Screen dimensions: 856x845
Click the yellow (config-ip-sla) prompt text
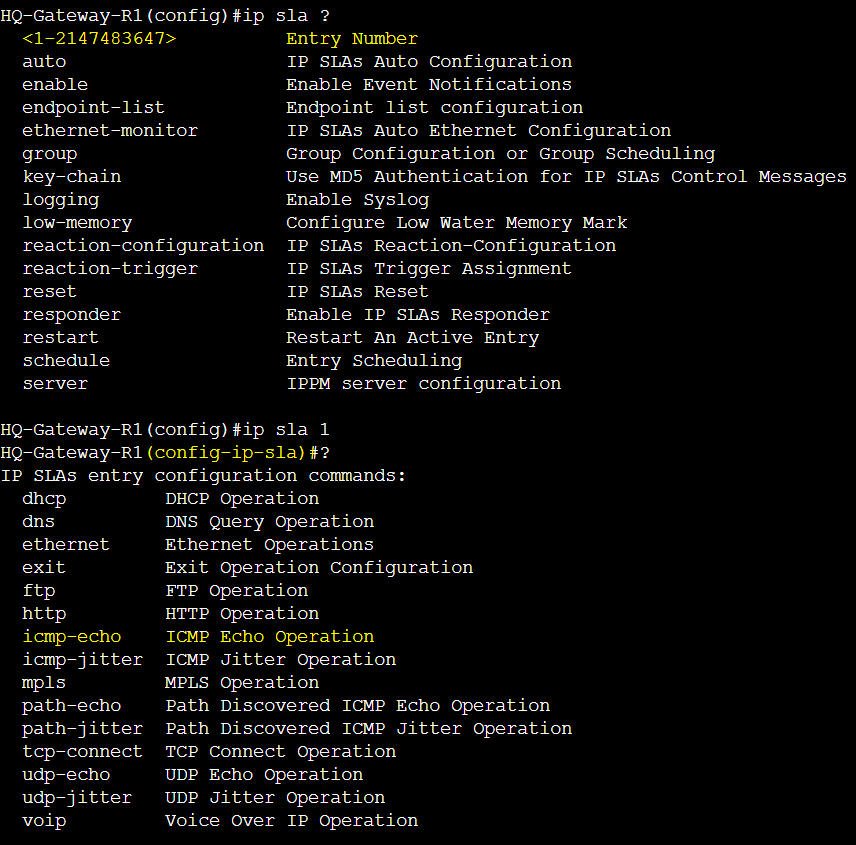point(225,453)
